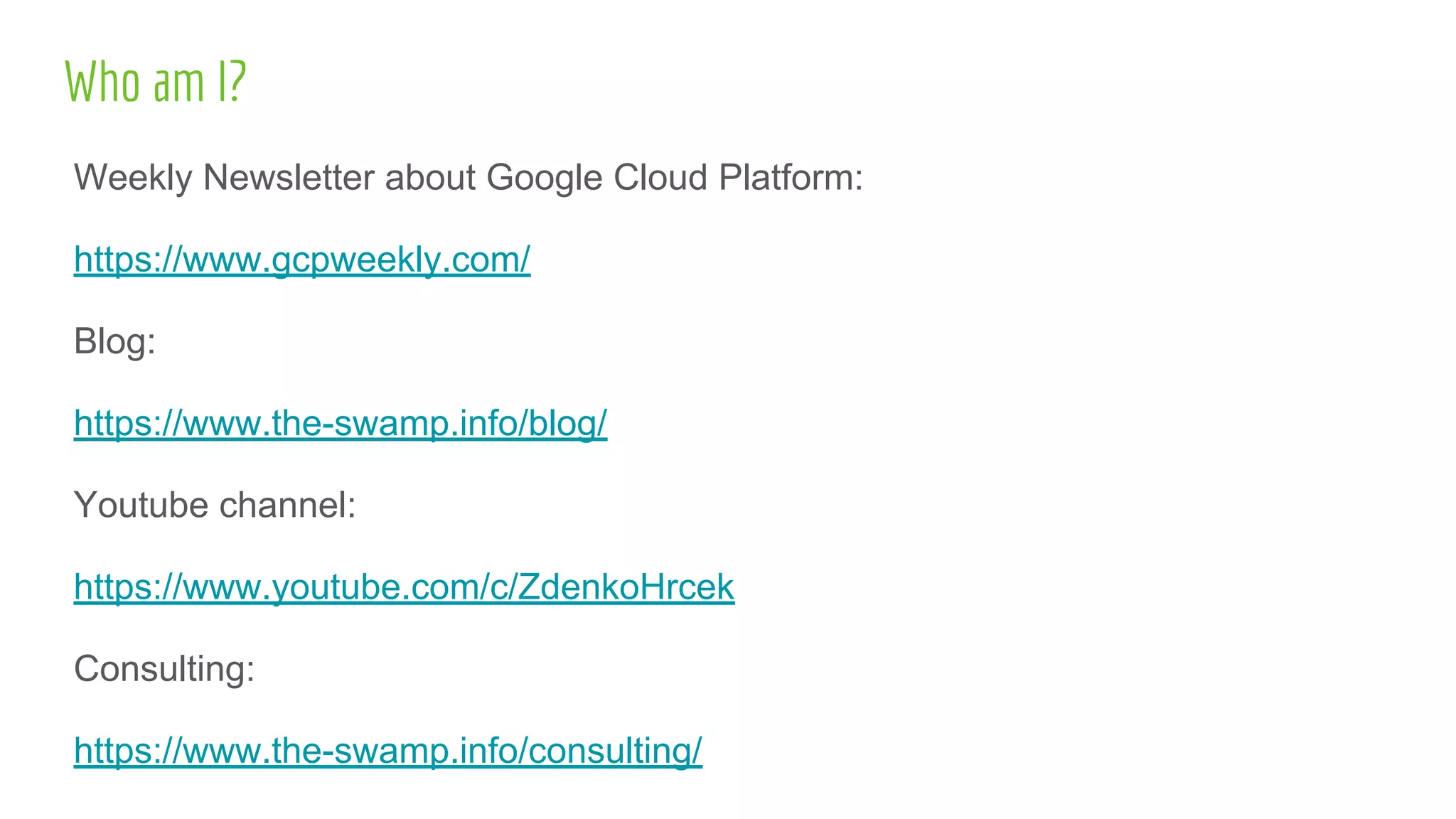
Task: Click the word 'Platform:' in the first line
Action: (x=791, y=177)
